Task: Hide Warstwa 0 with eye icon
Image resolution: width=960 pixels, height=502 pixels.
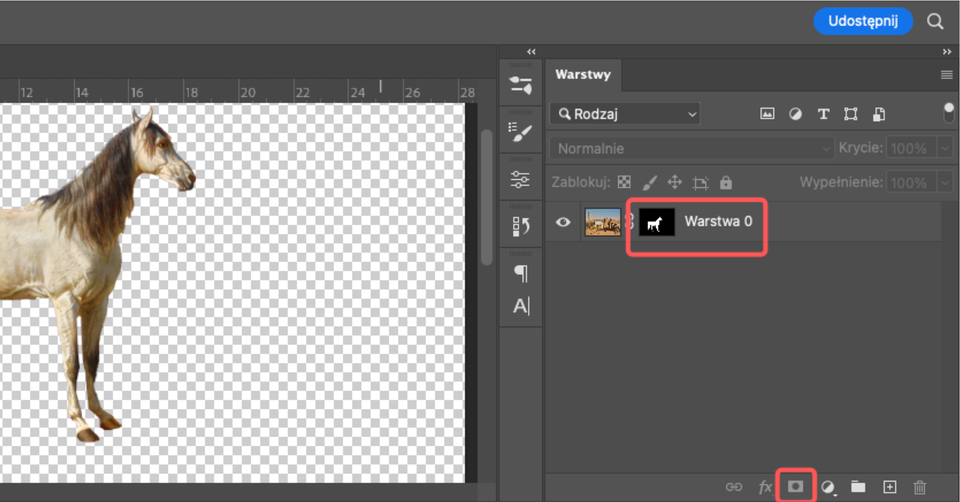Action: tap(563, 222)
